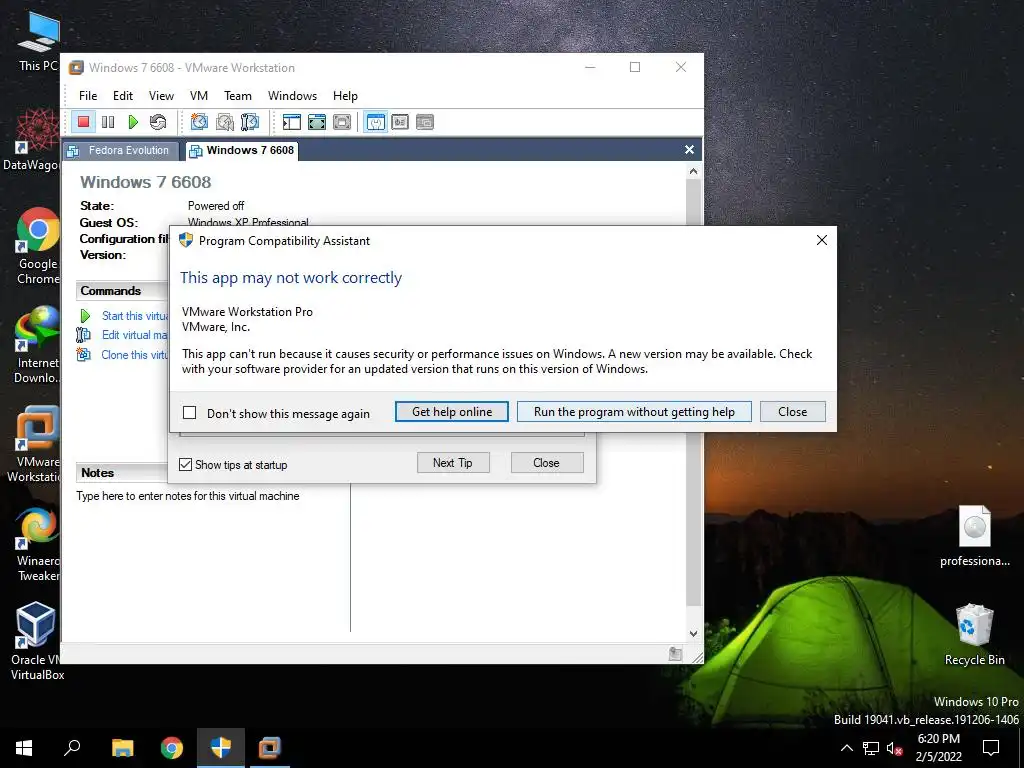Close the current VM tab with X
Screen dimensions: 1024x768
[x=689, y=150]
